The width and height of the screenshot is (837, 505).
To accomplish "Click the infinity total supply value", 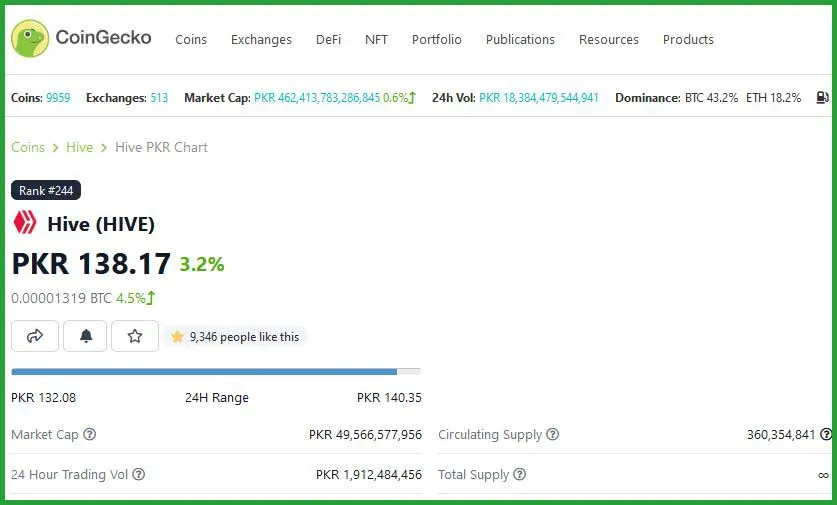I will tap(823, 475).
